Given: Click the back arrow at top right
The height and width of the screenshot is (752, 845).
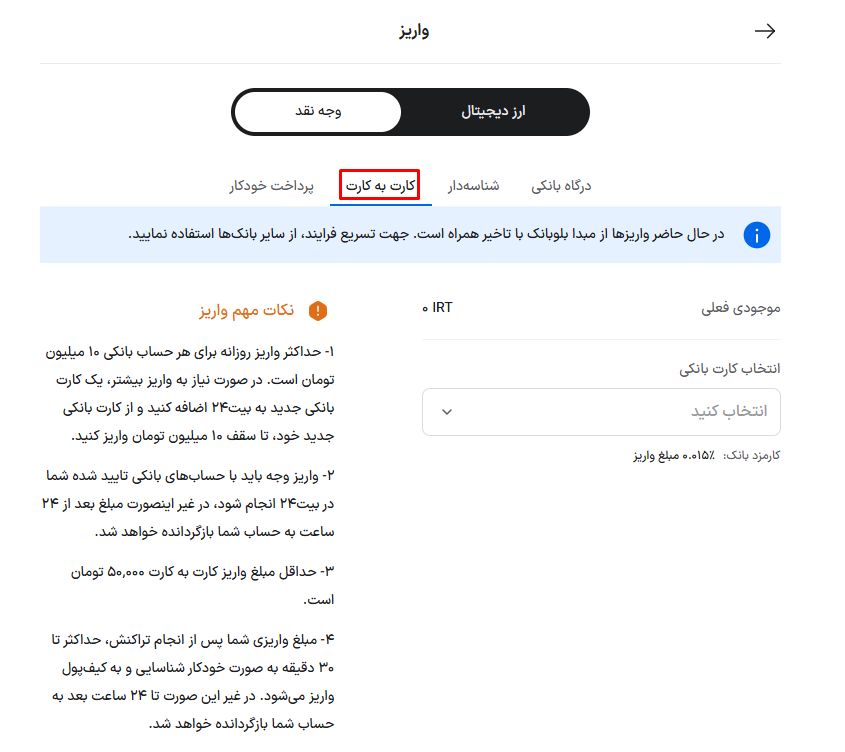Looking at the screenshot, I should pyautogui.click(x=765, y=31).
